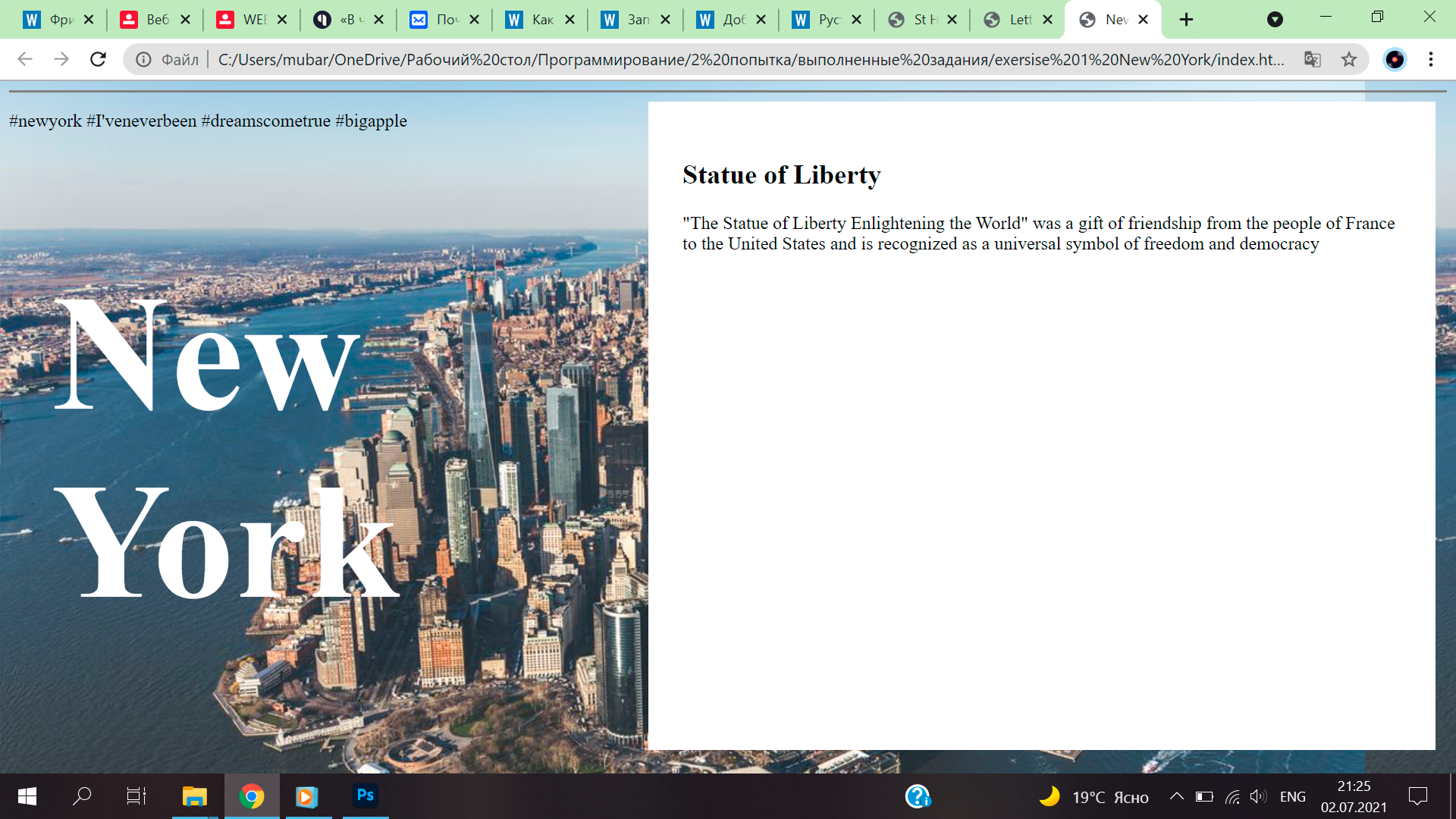Screen dimensions: 1456x819
Task: Reload the current page
Action: (x=98, y=59)
